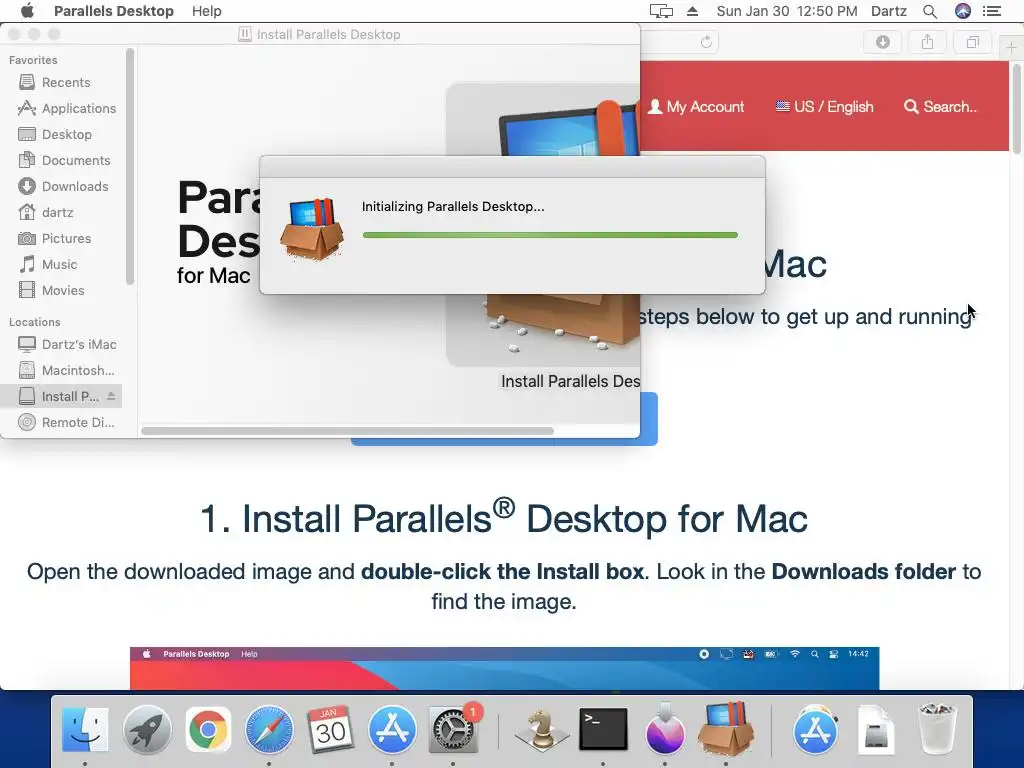Open Notification Center list icon
Image resolution: width=1024 pixels, height=768 pixels.
pyautogui.click(x=992, y=11)
